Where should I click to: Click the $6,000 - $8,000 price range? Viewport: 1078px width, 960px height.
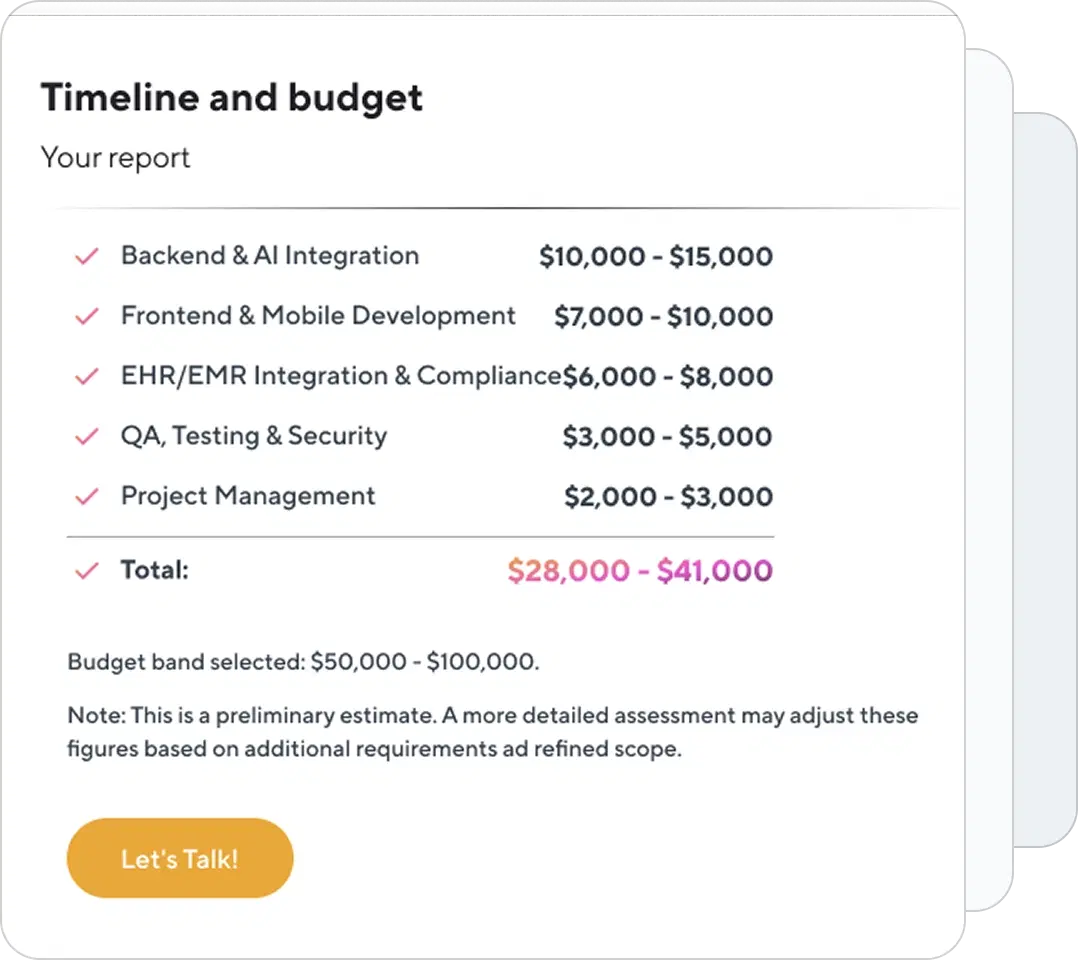pyautogui.click(x=668, y=376)
